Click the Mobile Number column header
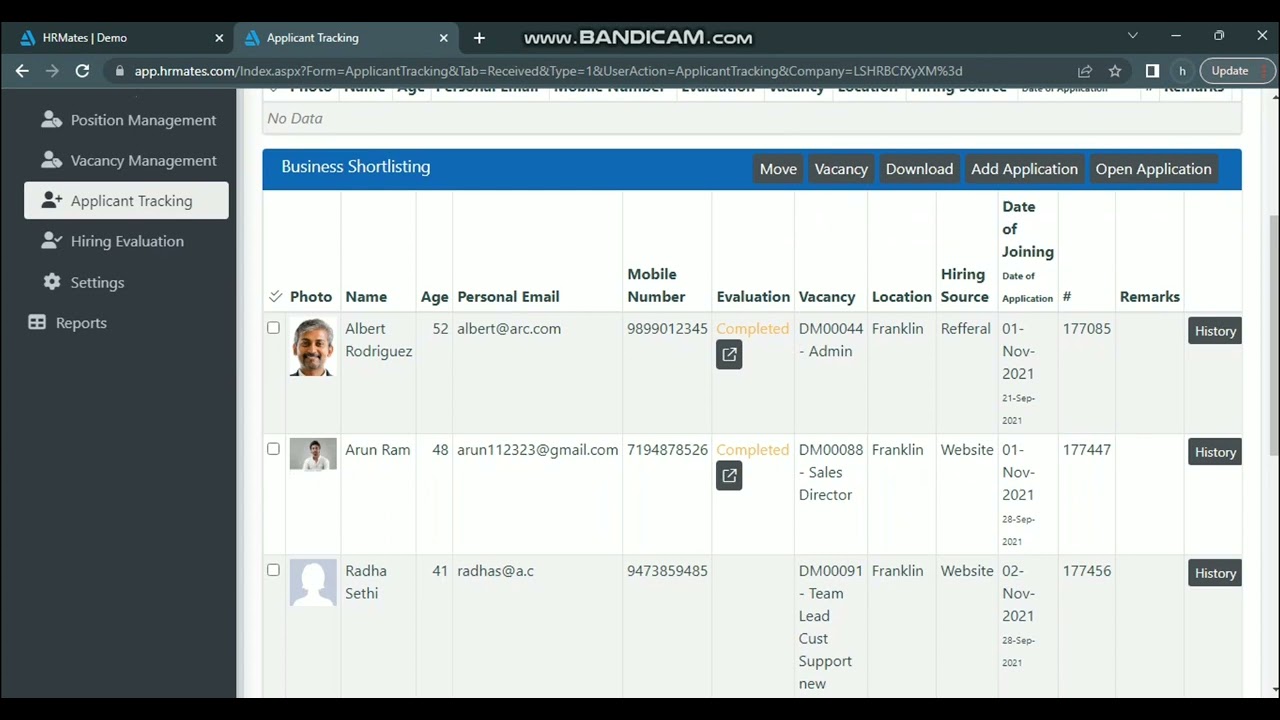Viewport: 1280px width, 720px height. (x=656, y=285)
